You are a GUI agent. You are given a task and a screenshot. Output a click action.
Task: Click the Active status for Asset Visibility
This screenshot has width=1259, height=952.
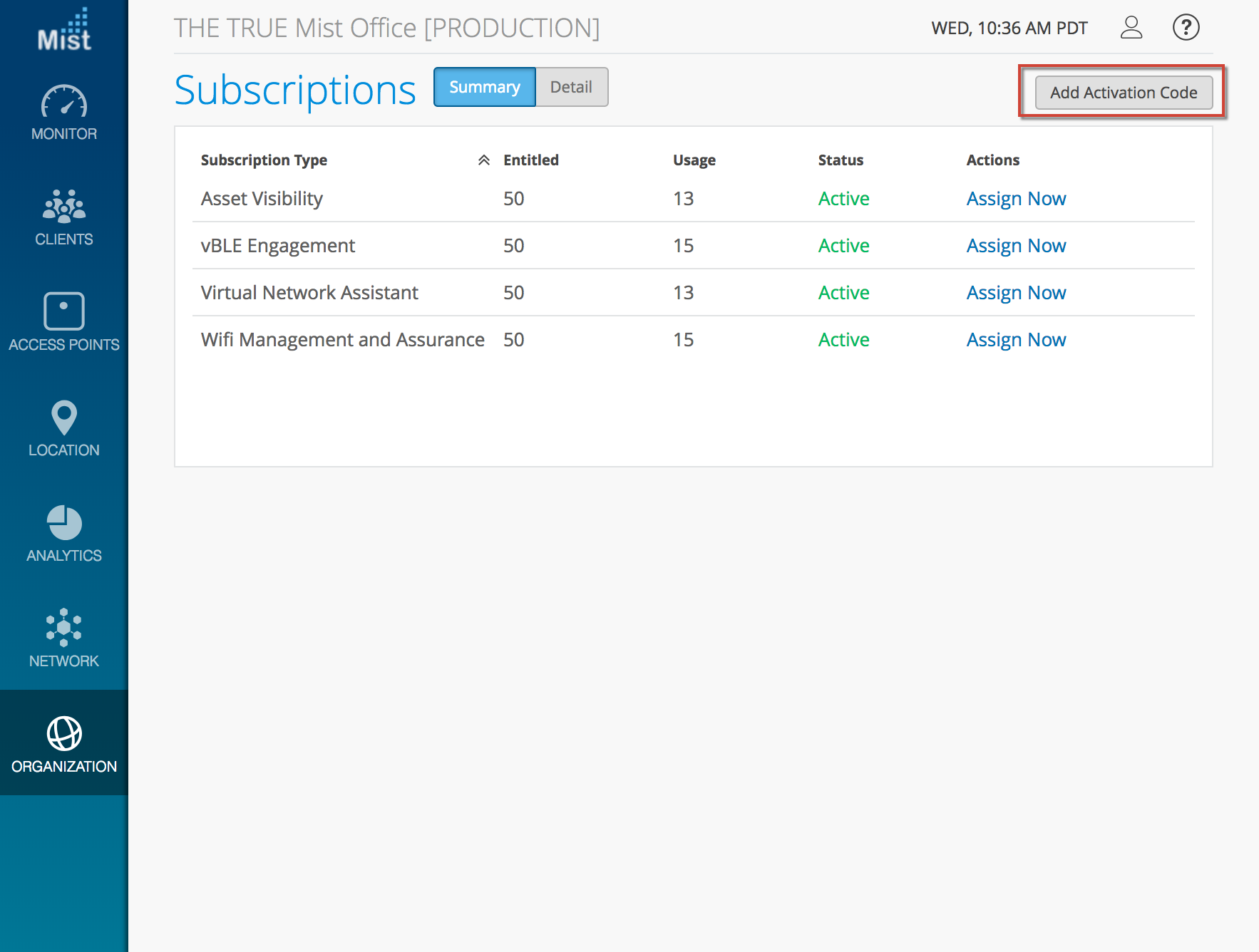(844, 199)
